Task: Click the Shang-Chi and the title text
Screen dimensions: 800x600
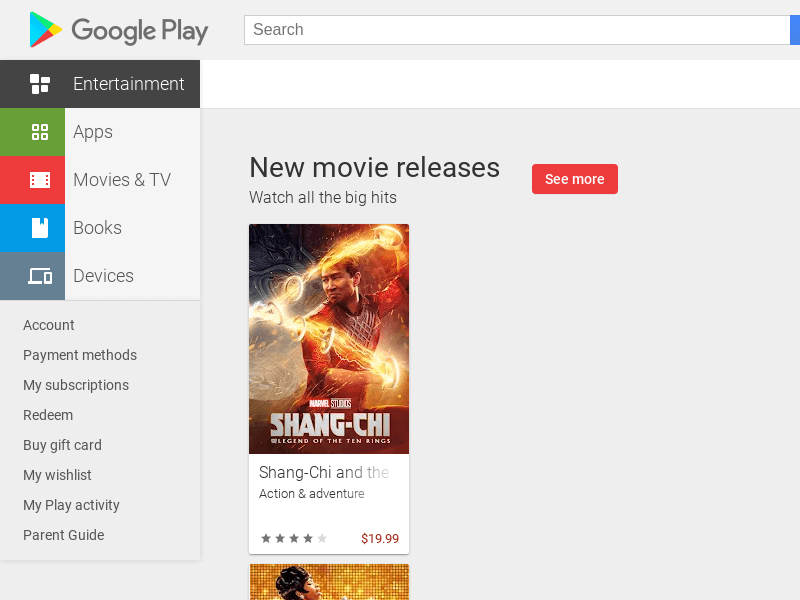Action: (x=324, y=472)
